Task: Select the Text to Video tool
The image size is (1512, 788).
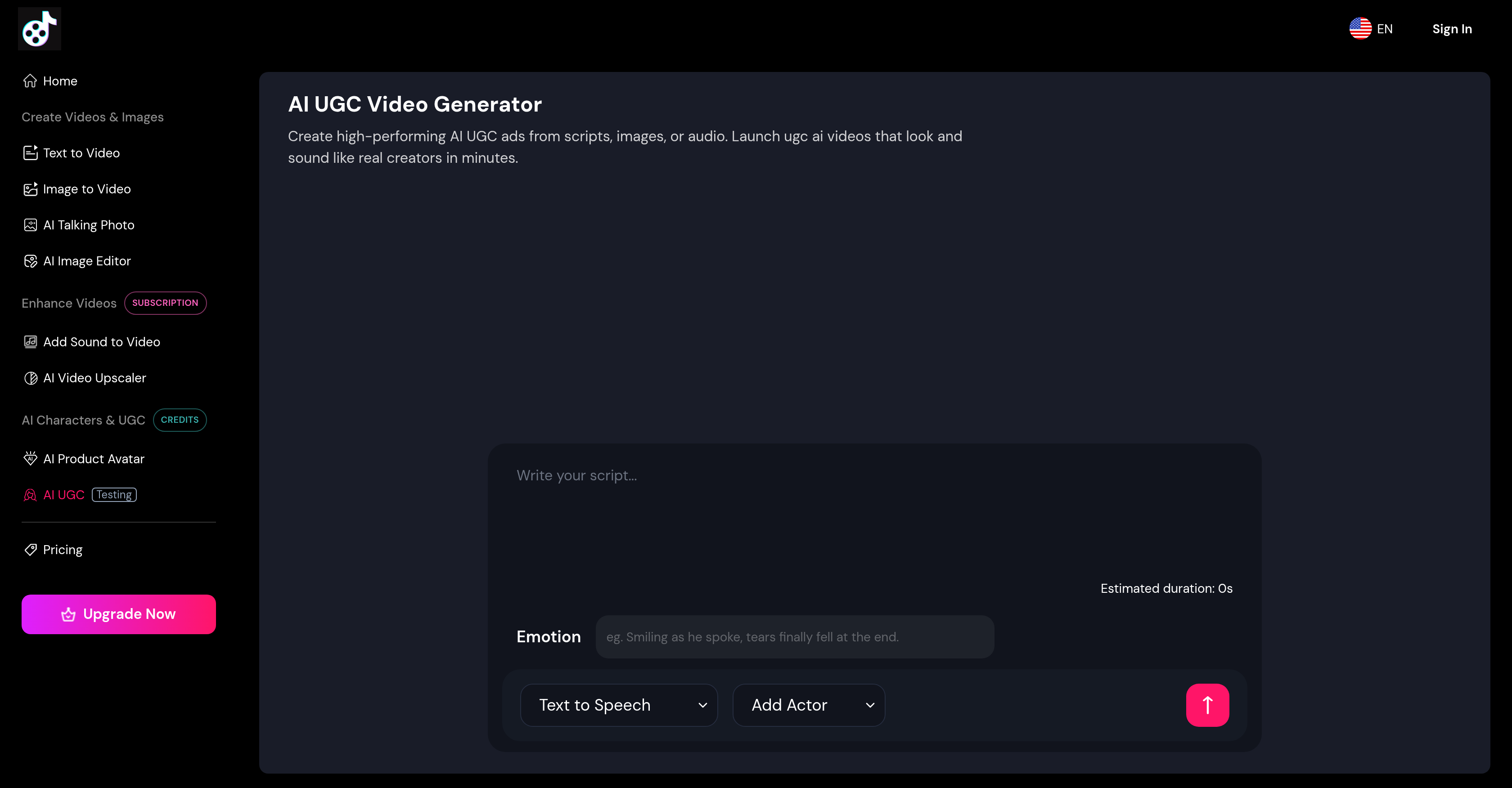Action: pyautogui.click(x=81, y=152)
